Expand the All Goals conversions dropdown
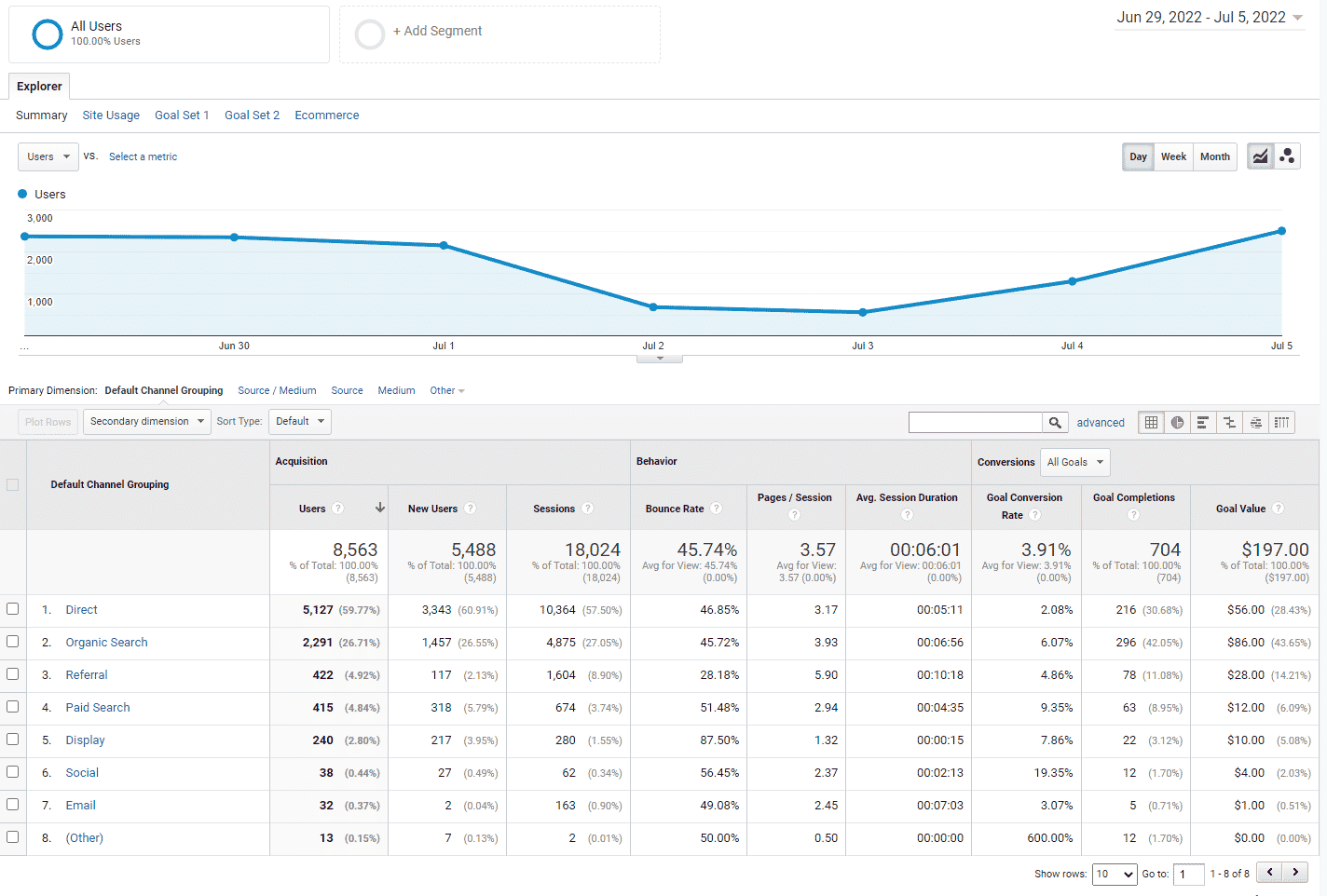Screen dimensions: 1327x896 [x=1074, y=462]
